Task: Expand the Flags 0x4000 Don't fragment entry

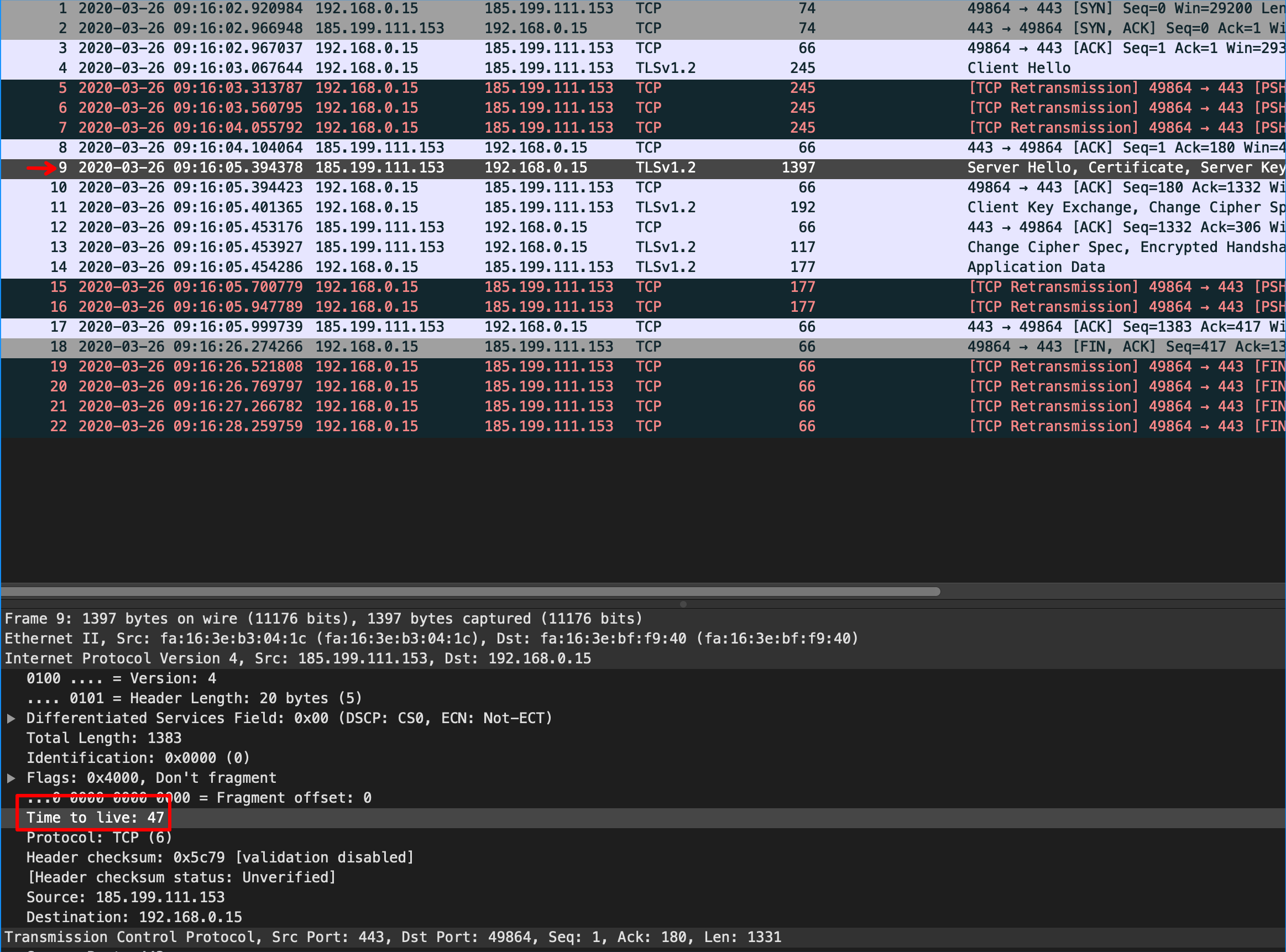Action: pos(11,778)
